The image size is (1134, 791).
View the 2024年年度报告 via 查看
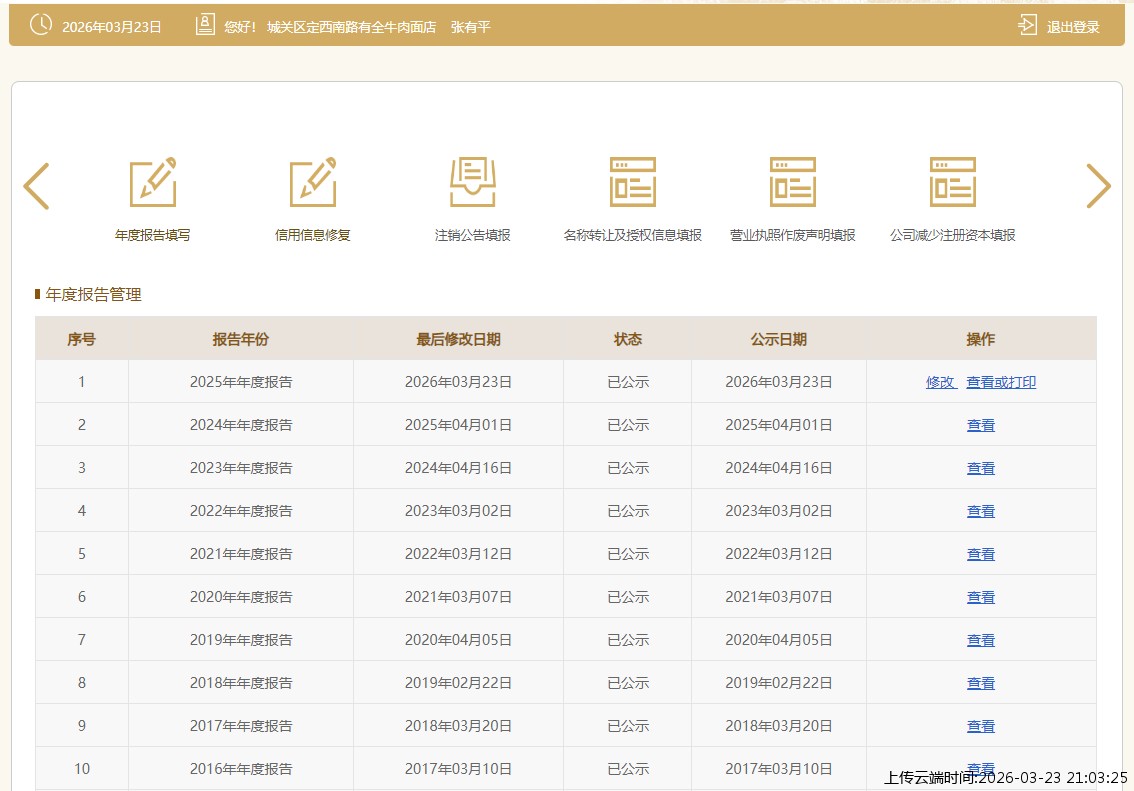tap(980, 425)
